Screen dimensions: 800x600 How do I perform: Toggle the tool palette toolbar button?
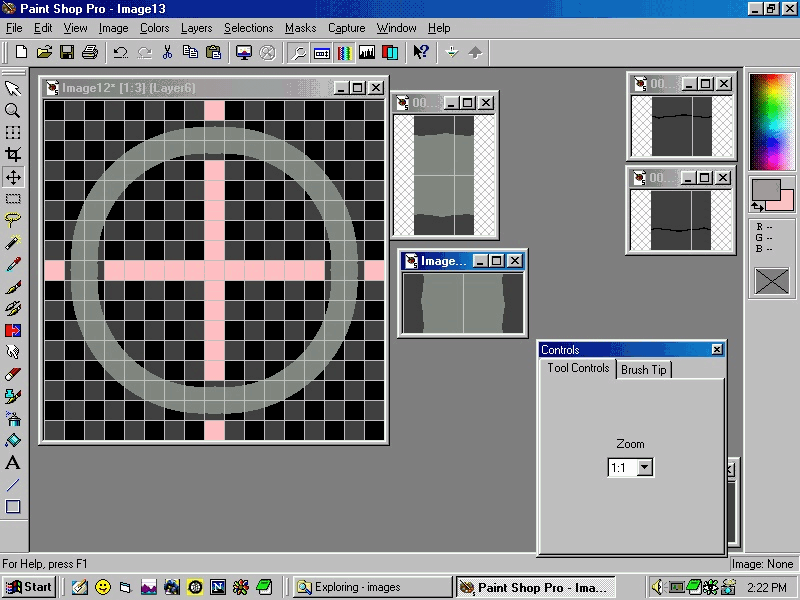299,52
